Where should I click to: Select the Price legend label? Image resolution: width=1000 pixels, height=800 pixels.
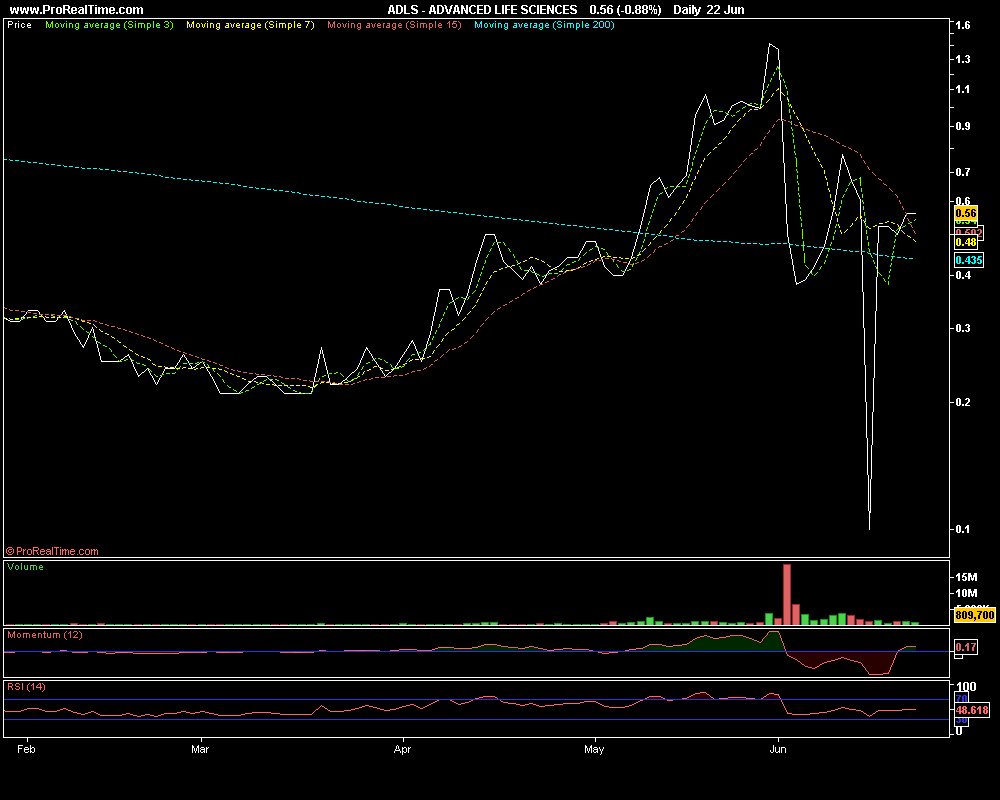[19, 25]
